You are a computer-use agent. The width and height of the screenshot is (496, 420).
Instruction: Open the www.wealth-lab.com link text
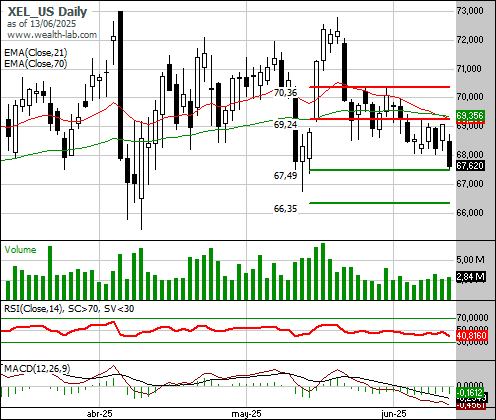[52, 35]
